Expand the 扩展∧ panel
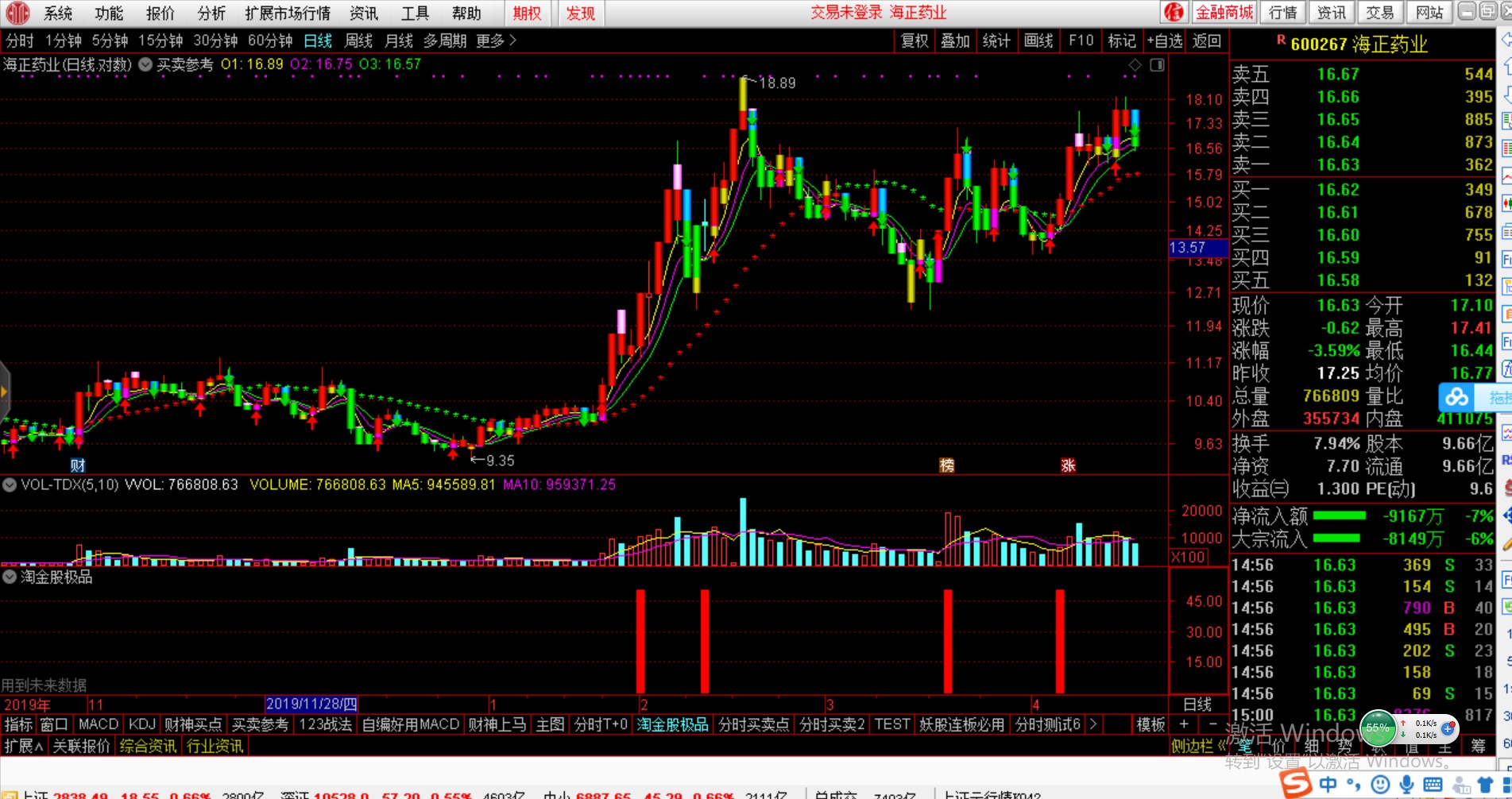The width and height of the screenshot is (1512, 799). point(24,746)
